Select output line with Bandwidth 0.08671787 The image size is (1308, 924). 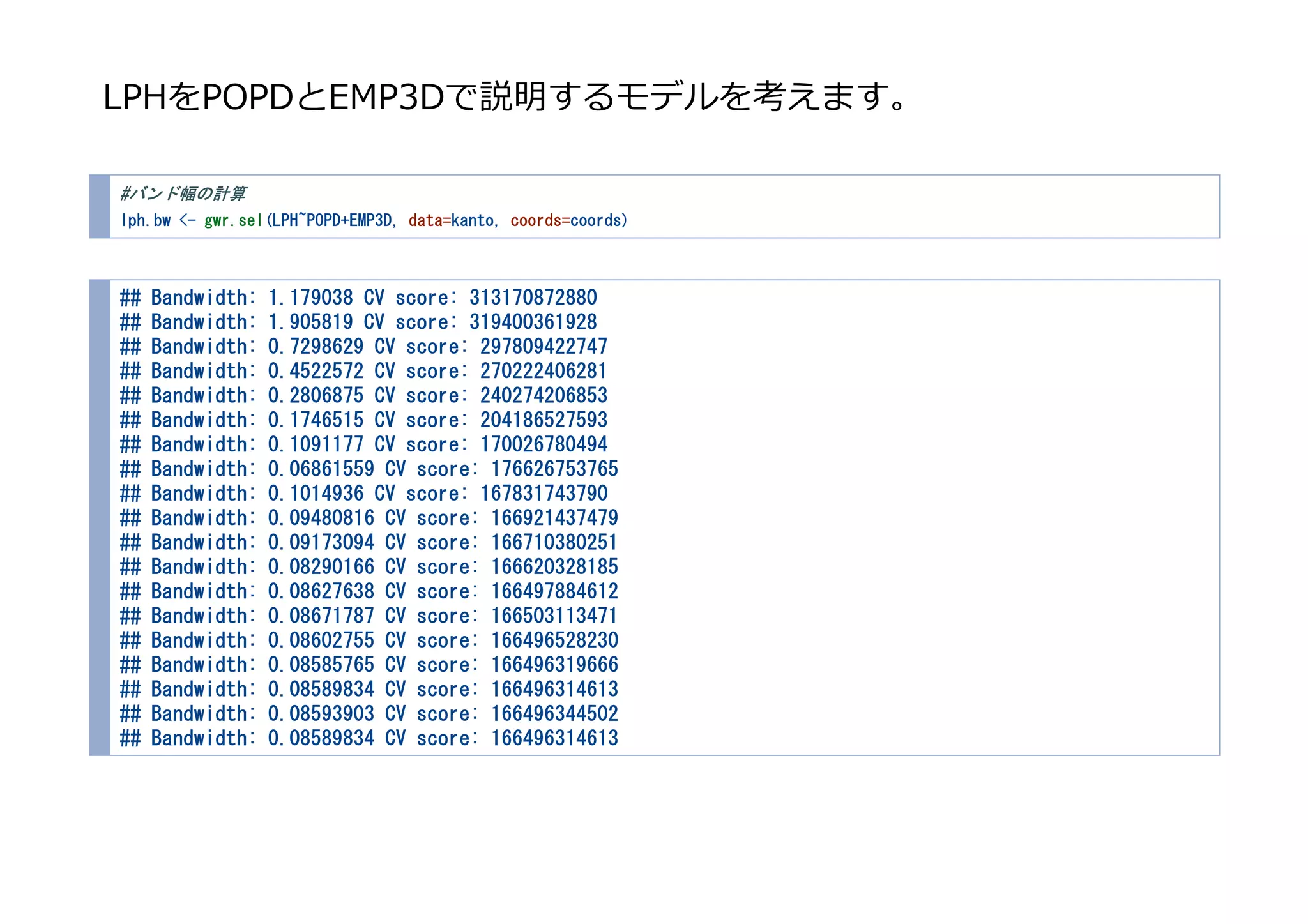369,616
